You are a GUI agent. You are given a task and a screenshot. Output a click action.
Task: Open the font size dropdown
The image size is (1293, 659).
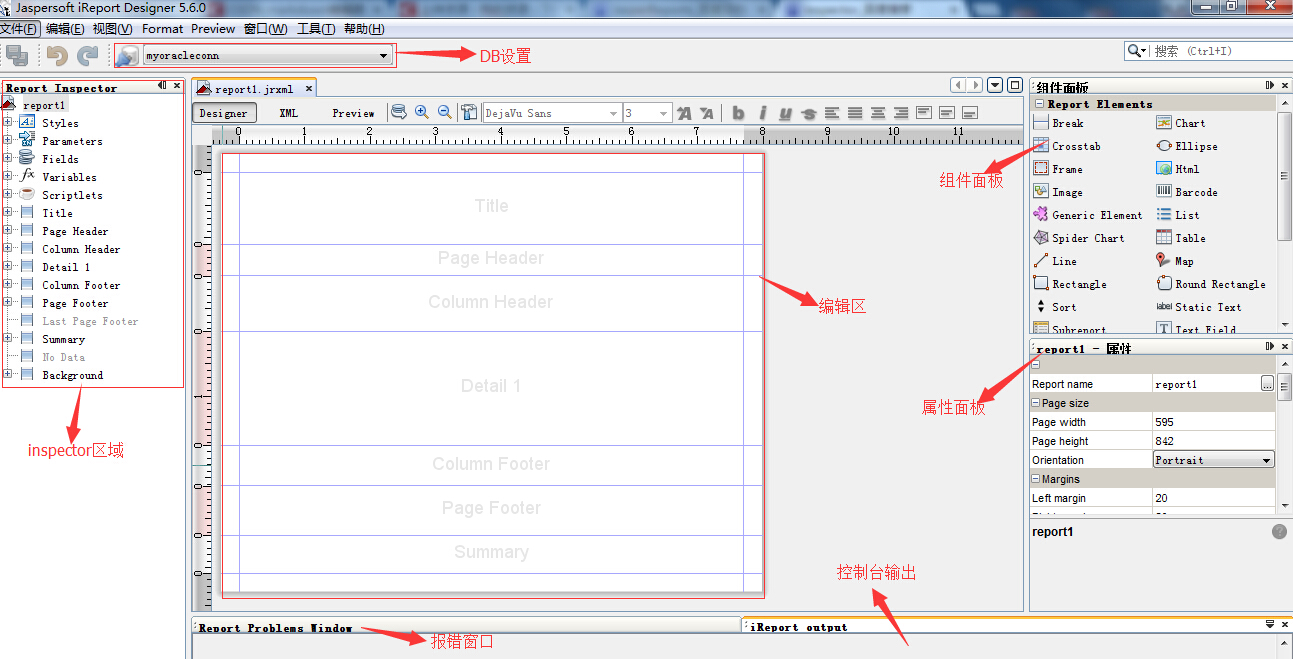[x=663, y=114]
